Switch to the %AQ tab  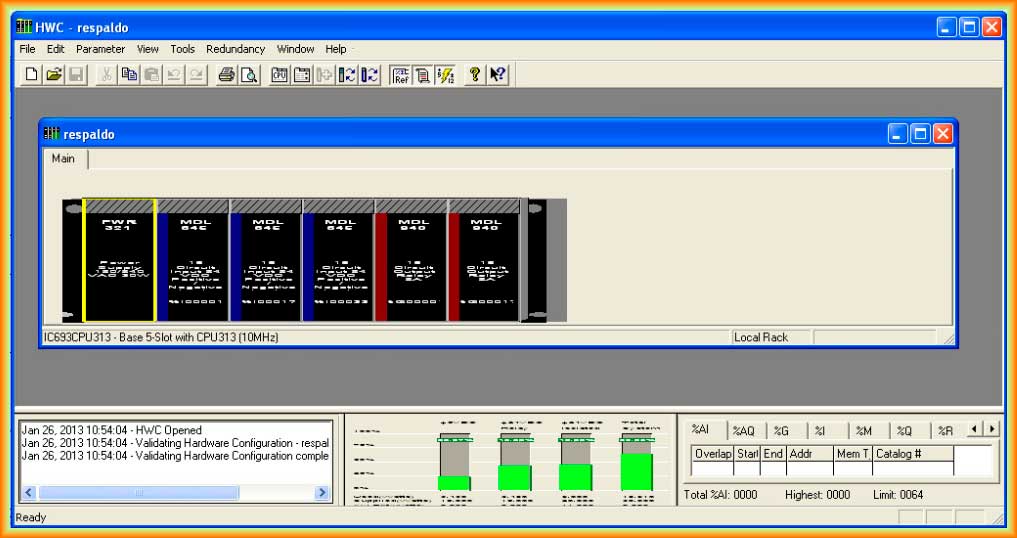point(743,431)
